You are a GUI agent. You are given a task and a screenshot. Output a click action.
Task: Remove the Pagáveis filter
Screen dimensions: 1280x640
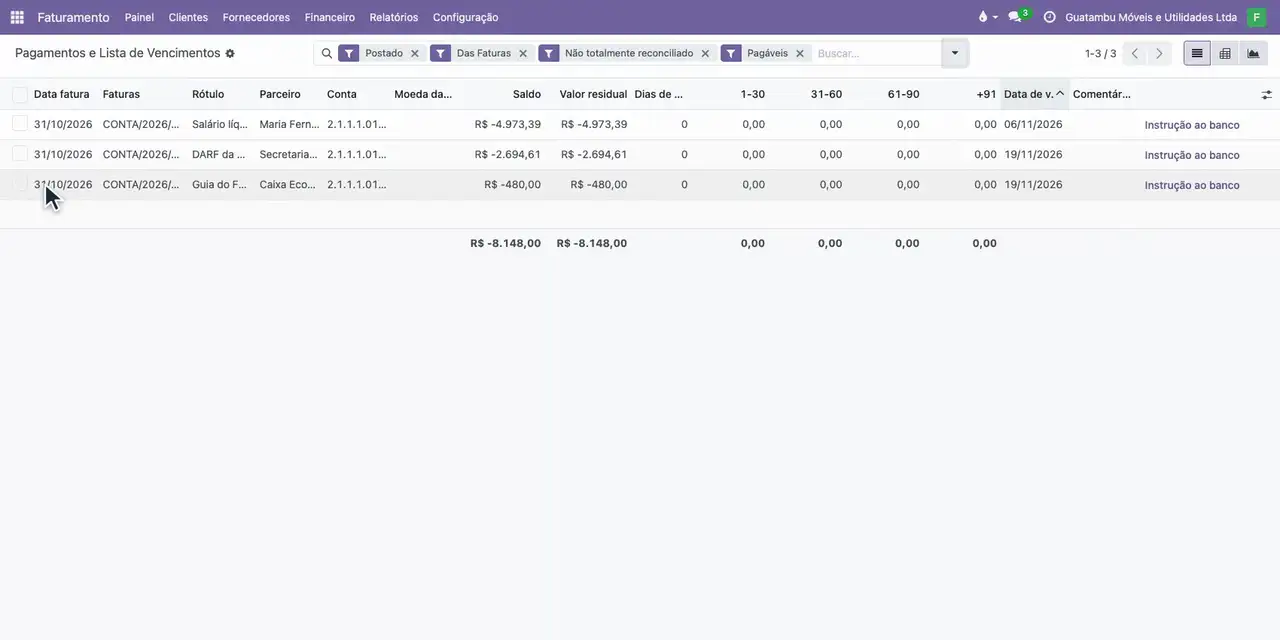point(800,53)
